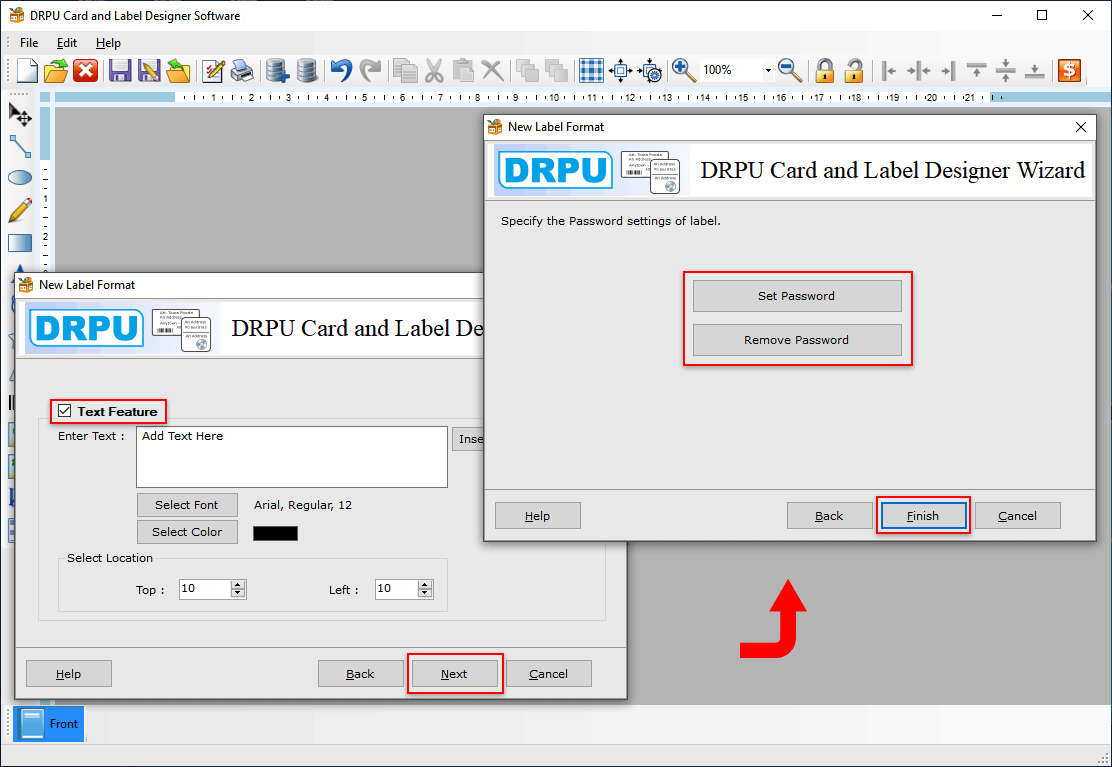
Task: Click the gray X Delete icon
Action: 492,70
